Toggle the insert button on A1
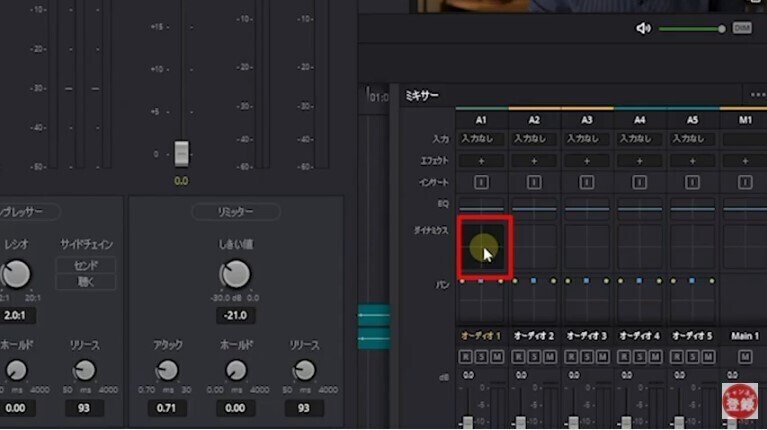This screenshot has width=767, height=430. pyautogui.click(x=481, y=182)
